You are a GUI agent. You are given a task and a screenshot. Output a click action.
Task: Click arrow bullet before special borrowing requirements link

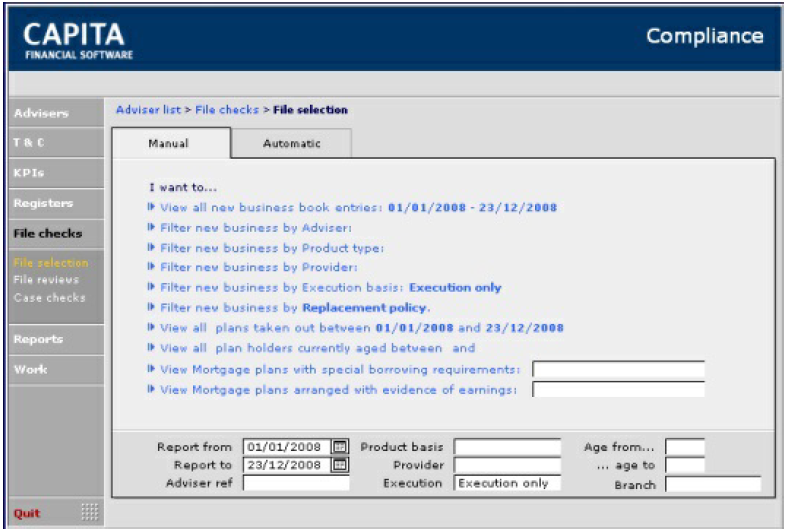(x=151, y=369)
